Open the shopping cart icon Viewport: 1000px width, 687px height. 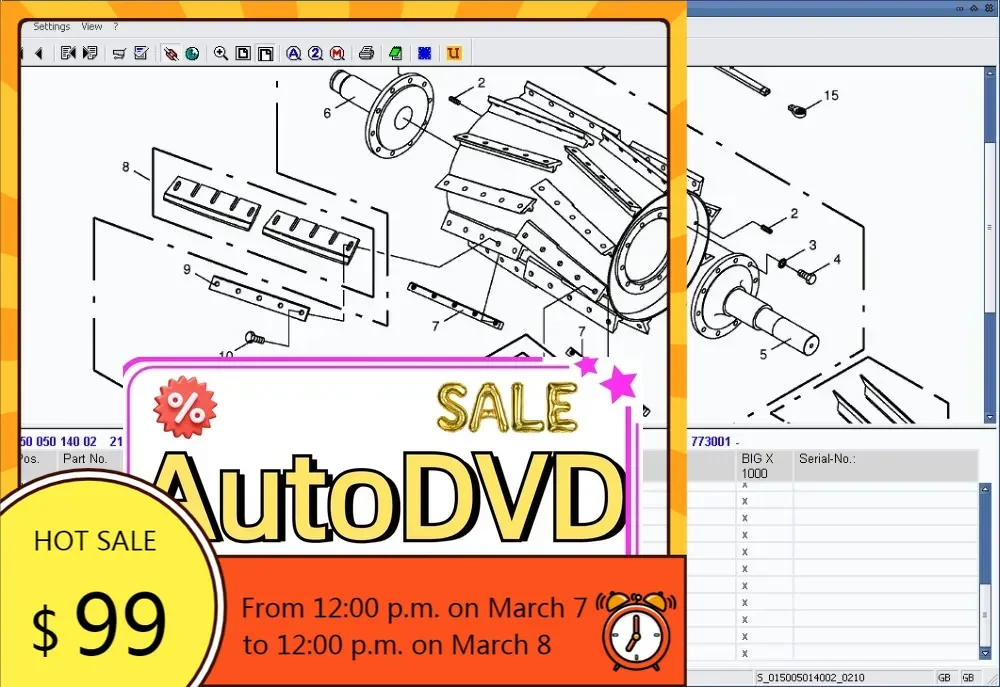[x=119, y=54]
